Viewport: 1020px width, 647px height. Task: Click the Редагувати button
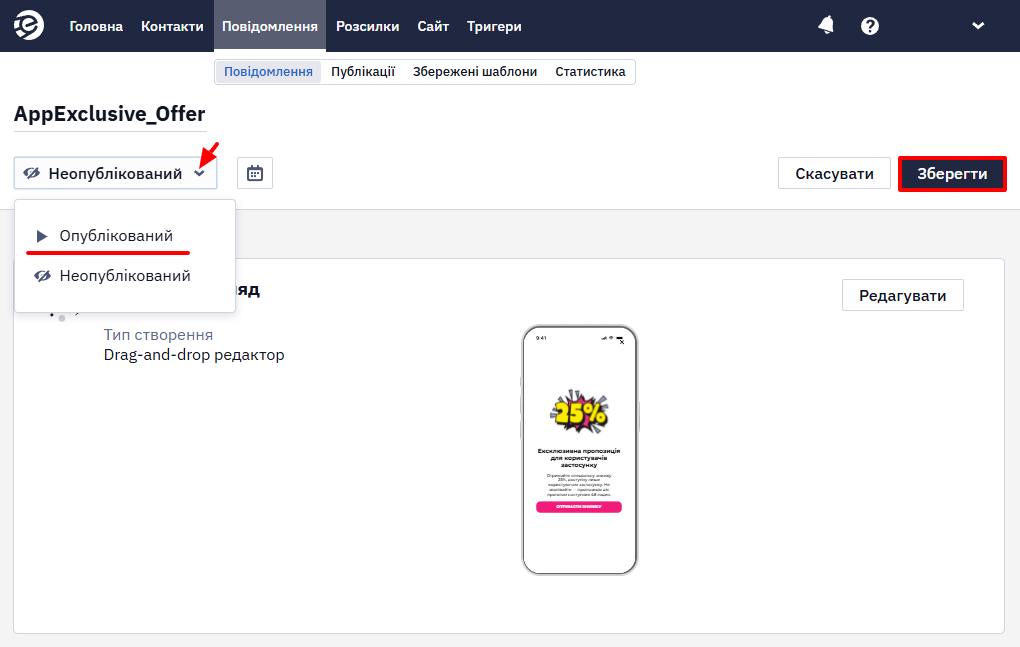pos(903,295)
